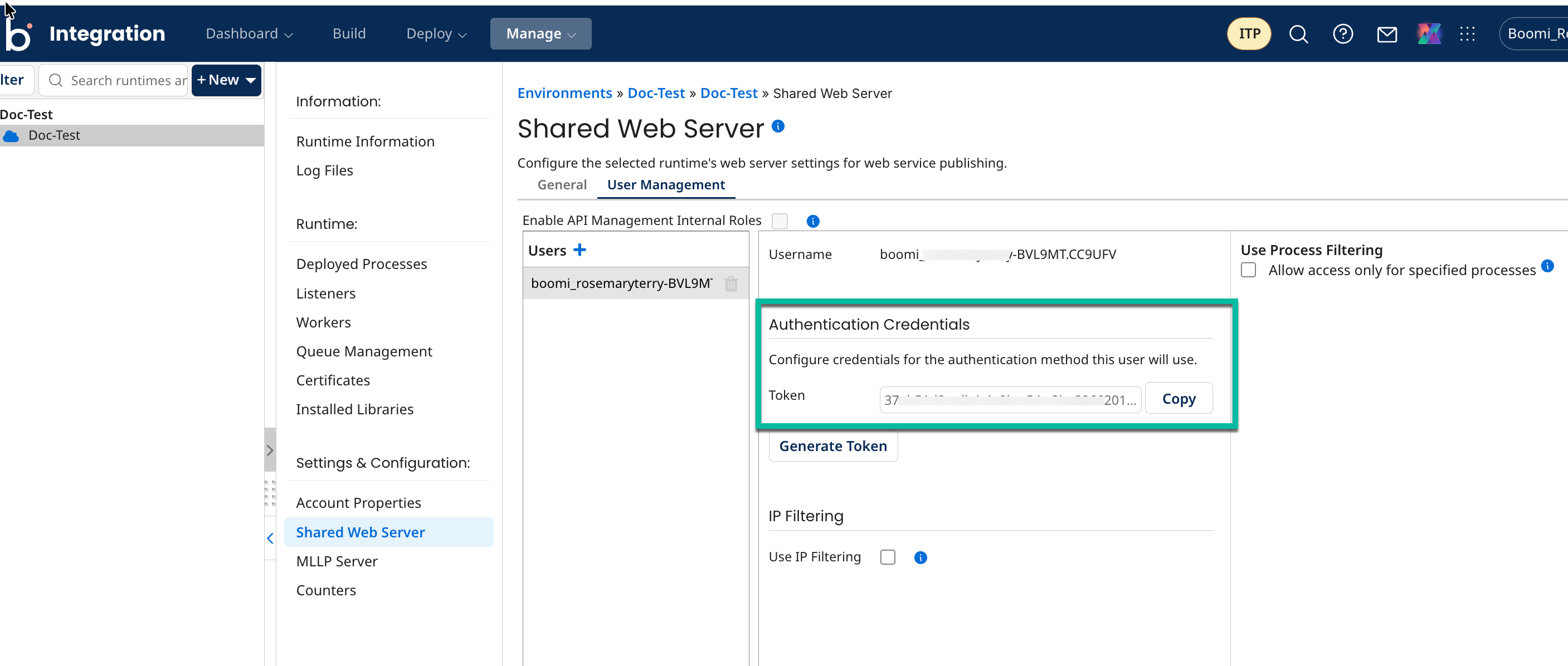The image size is (1568, 666).
Task: Delete the boomi_rosemaryterry user via trash icon
Action: 731,283
